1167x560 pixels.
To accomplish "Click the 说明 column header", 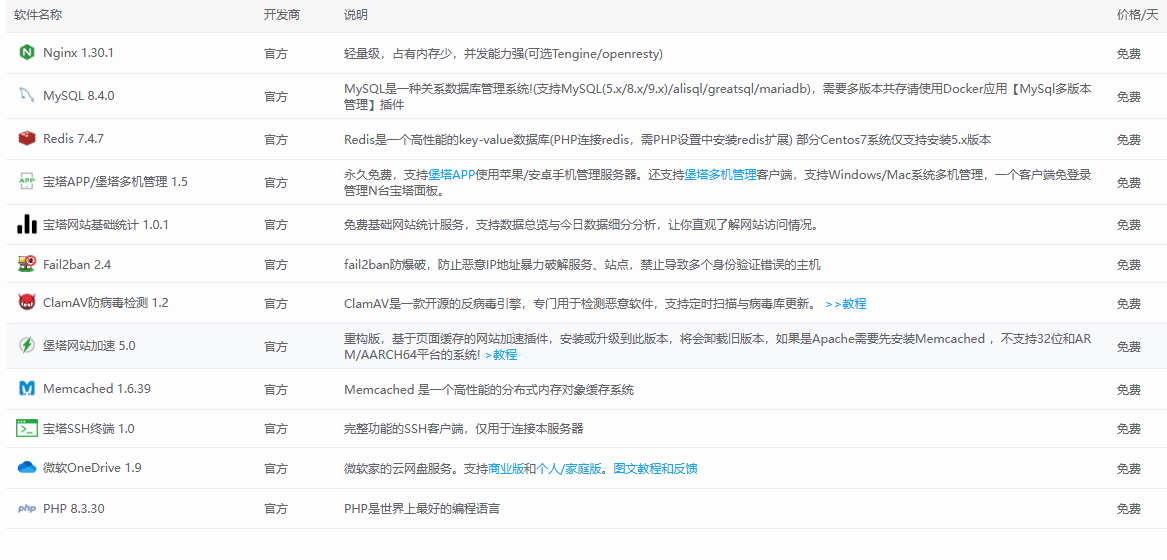I will (356, 15).
